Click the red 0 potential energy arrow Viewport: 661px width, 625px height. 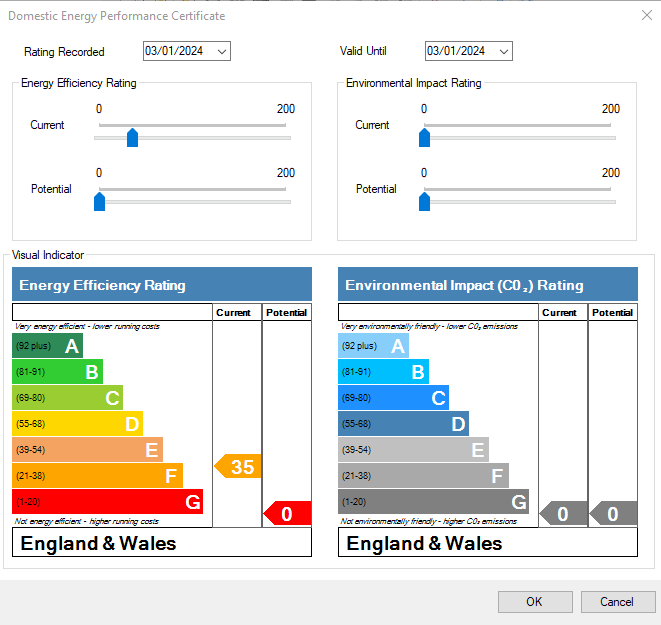(x=286, y=514)
